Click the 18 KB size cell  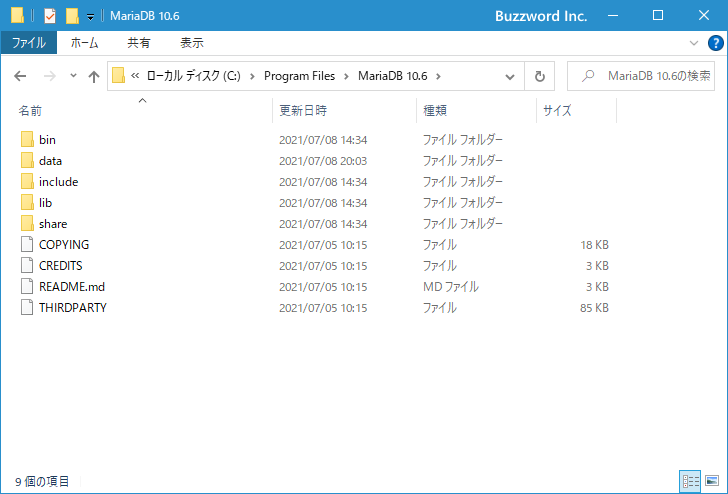[x=594, y=245]
